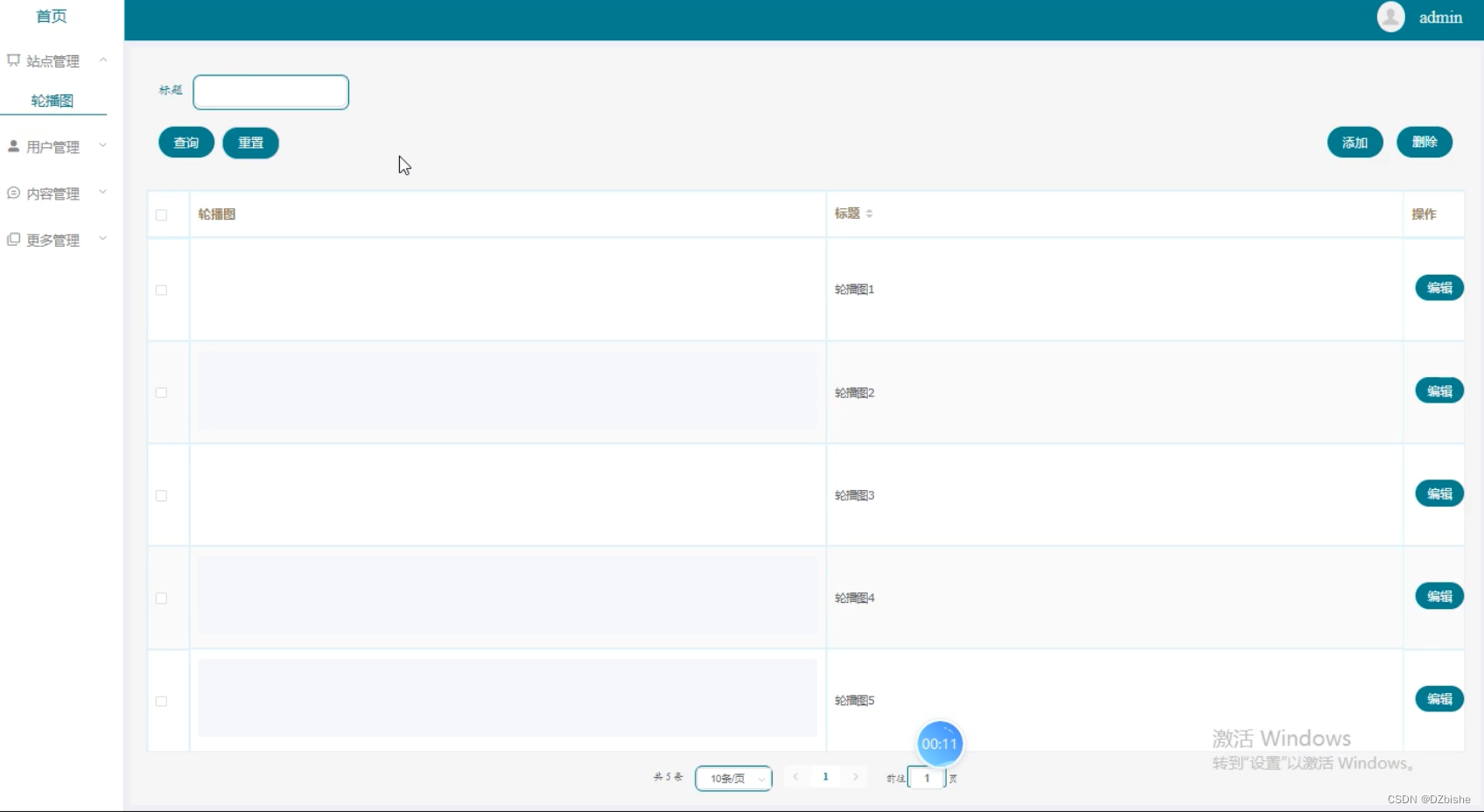The image size is (1484, 812).
Task: Select the 轮播图 submenu item
Action: click(52, 101)
